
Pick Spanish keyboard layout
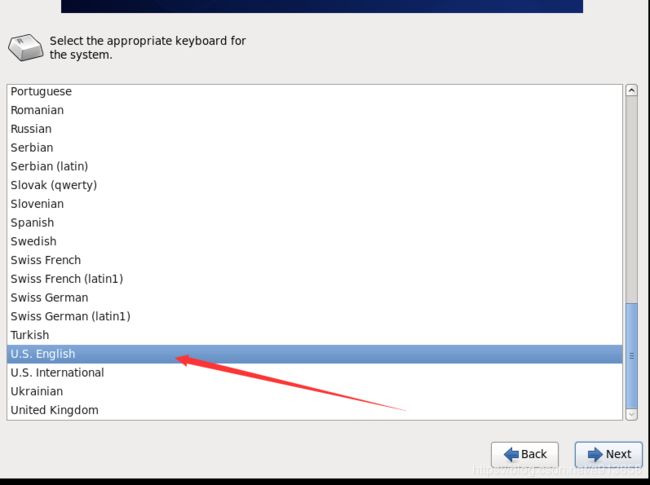[x=315, y=223]
